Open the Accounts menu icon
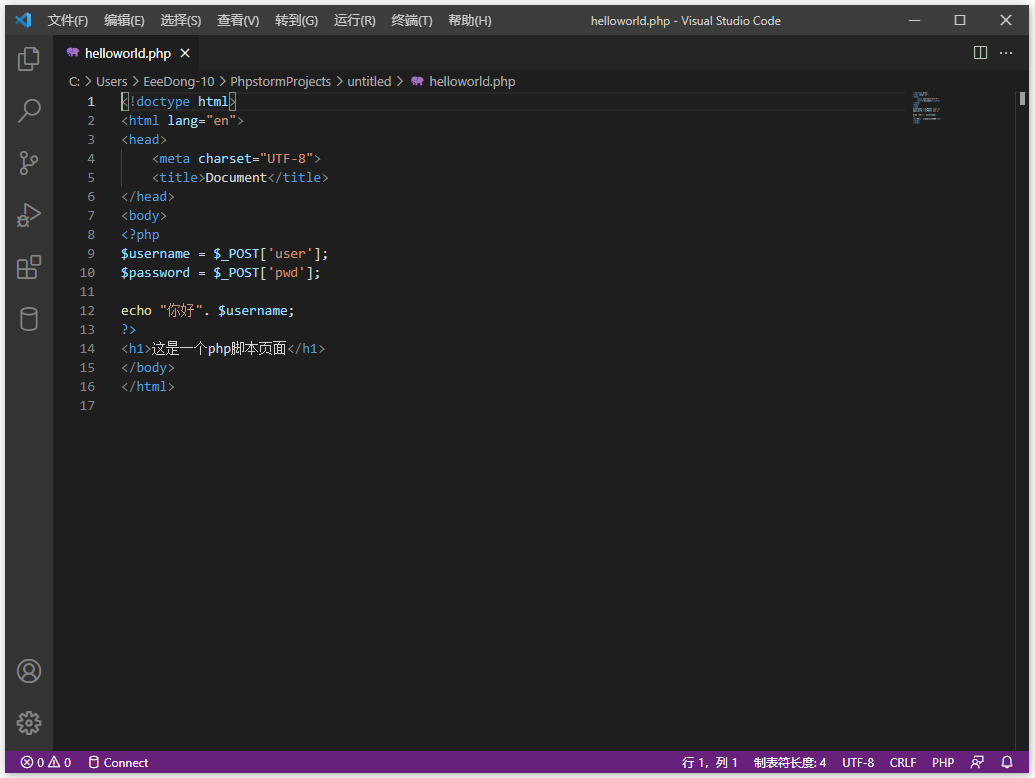Screen dimensions: 1035x778 point(29,671)
